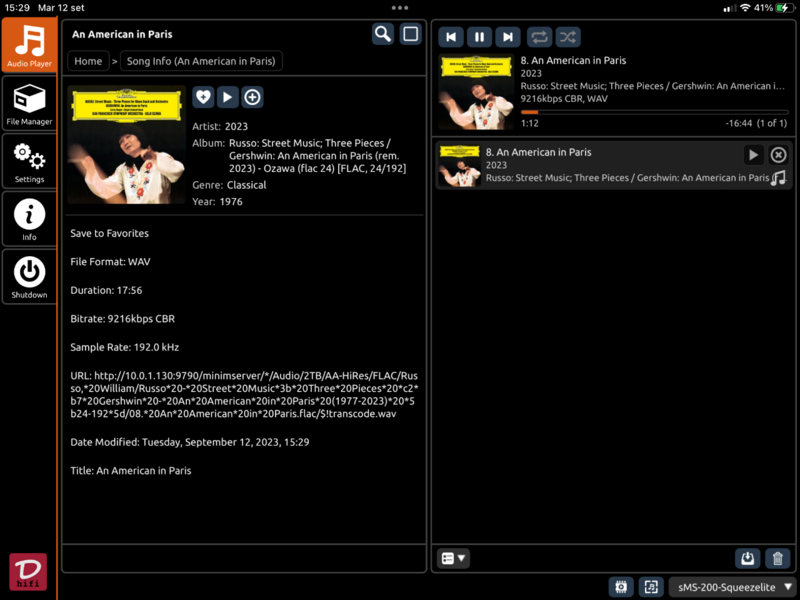Skip to the previous track
The height and width of the screenshot is (600, 800).
[452, 37]
